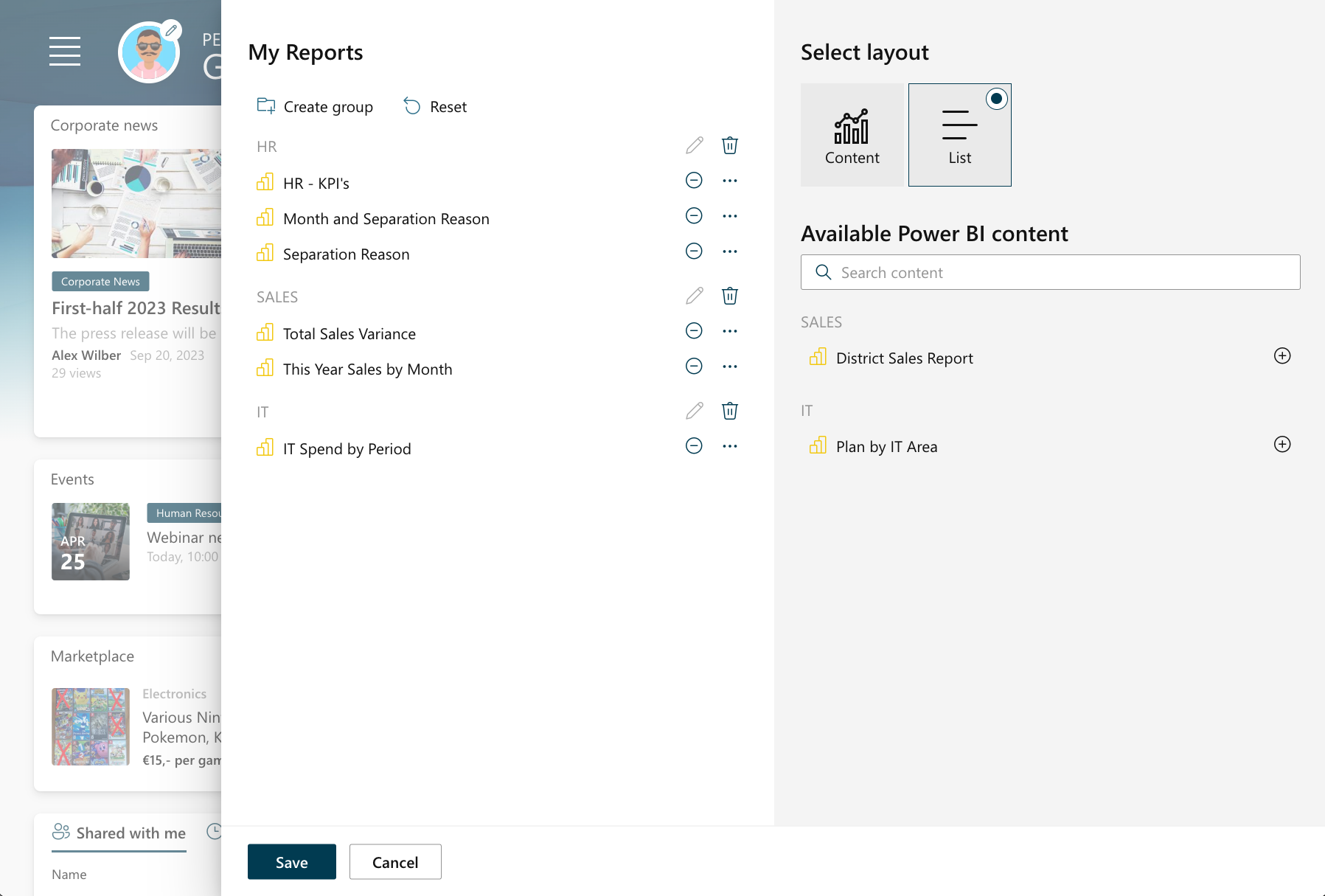This screenshot has width=1325, height=896.
Task: Remove HR - KPI's report from list
Action: 693,181
